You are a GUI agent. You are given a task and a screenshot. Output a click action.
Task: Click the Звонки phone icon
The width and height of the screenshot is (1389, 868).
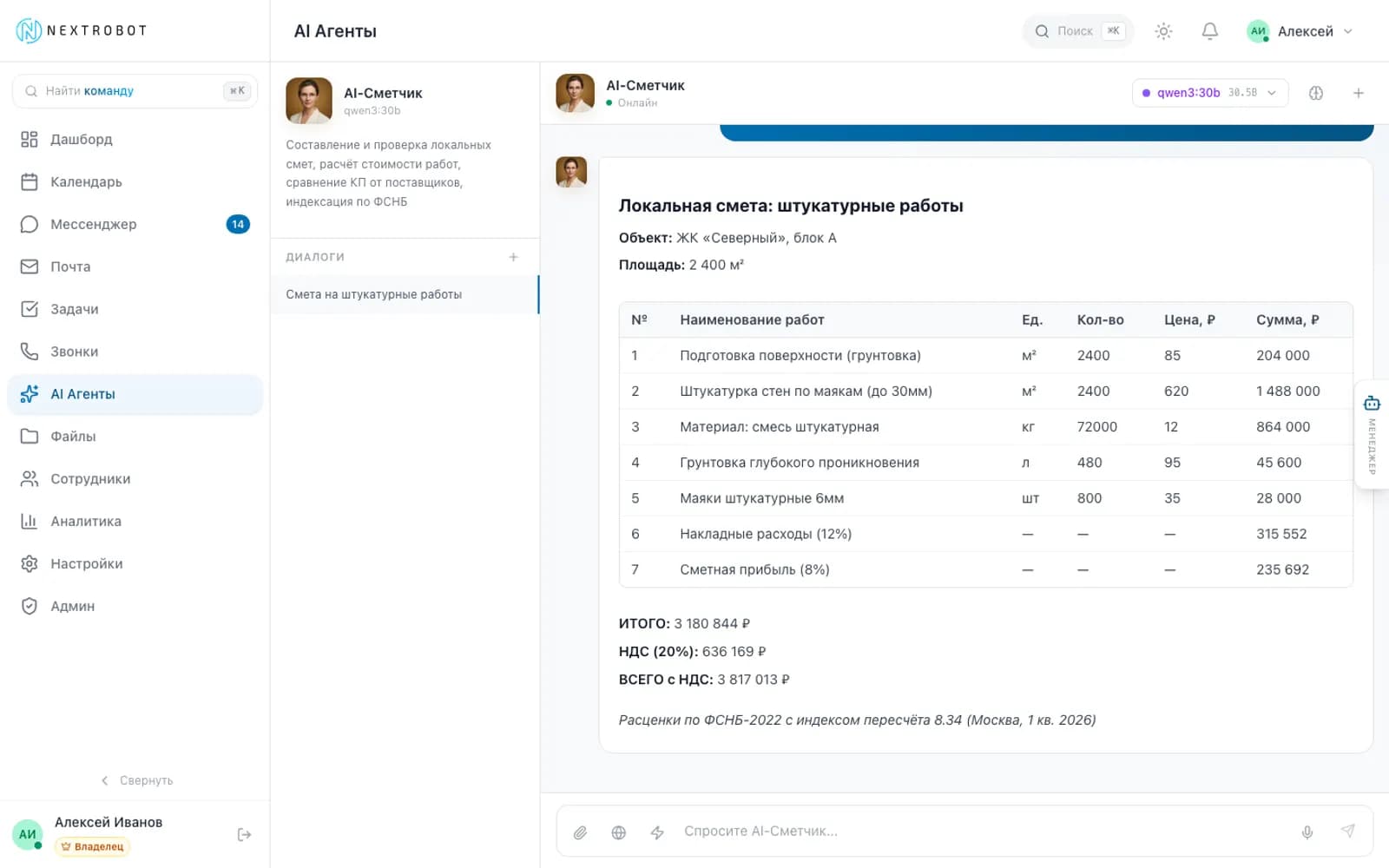(x=30, y=352)
